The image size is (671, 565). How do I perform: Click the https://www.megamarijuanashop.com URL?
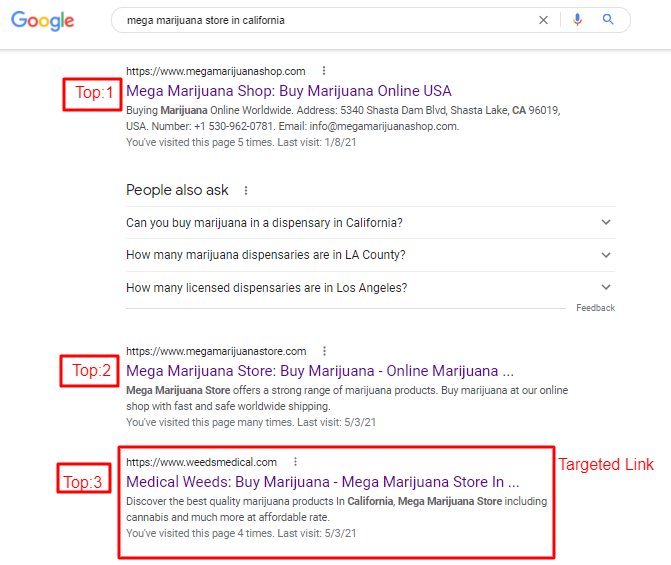pos(216,71)
